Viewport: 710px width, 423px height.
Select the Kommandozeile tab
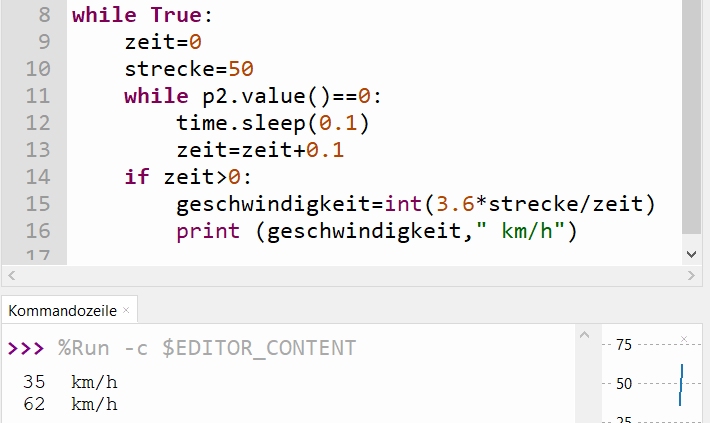[x=62, y=311]
